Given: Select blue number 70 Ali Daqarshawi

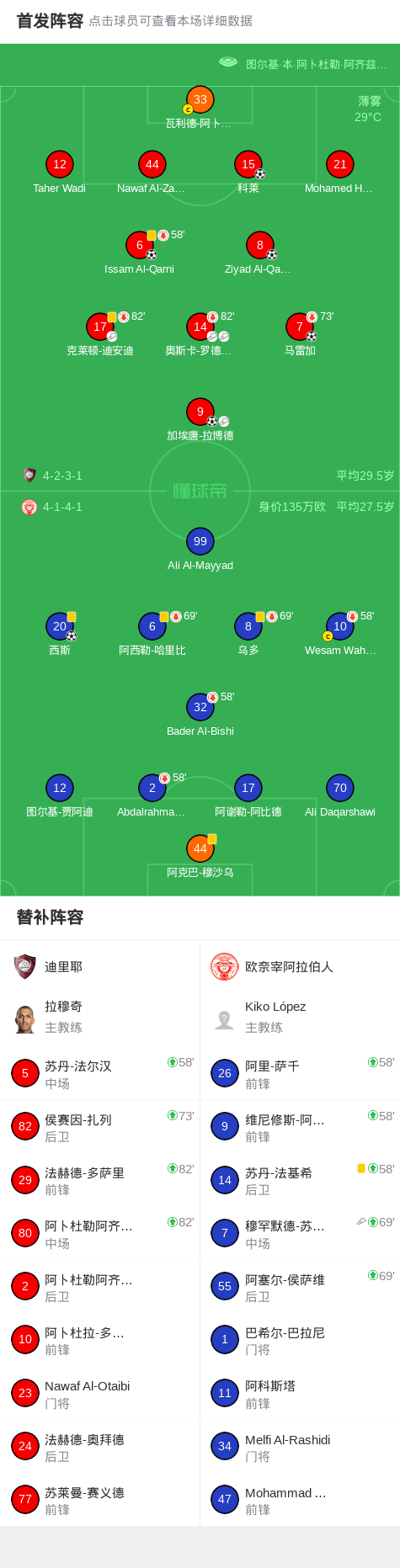Looking at the screenshot, I should click(x=339, y=788).
